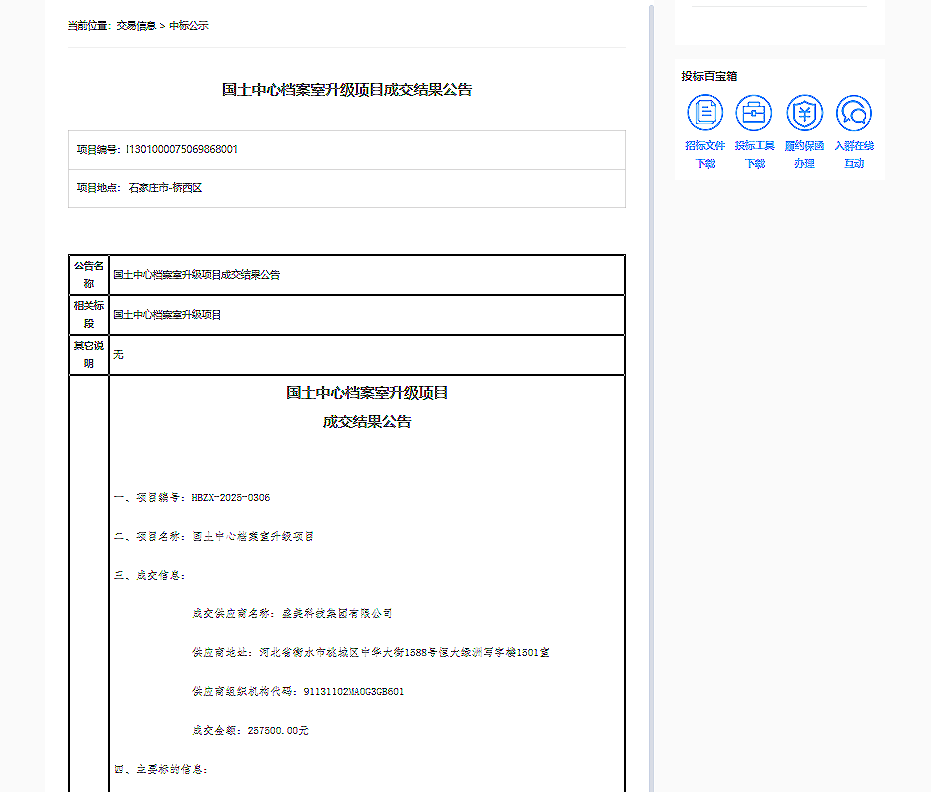Go to 中标公示 in the breadcrumb
This screenshot has height=792, width=931.
pyautogui.click(x=189, y=26)
